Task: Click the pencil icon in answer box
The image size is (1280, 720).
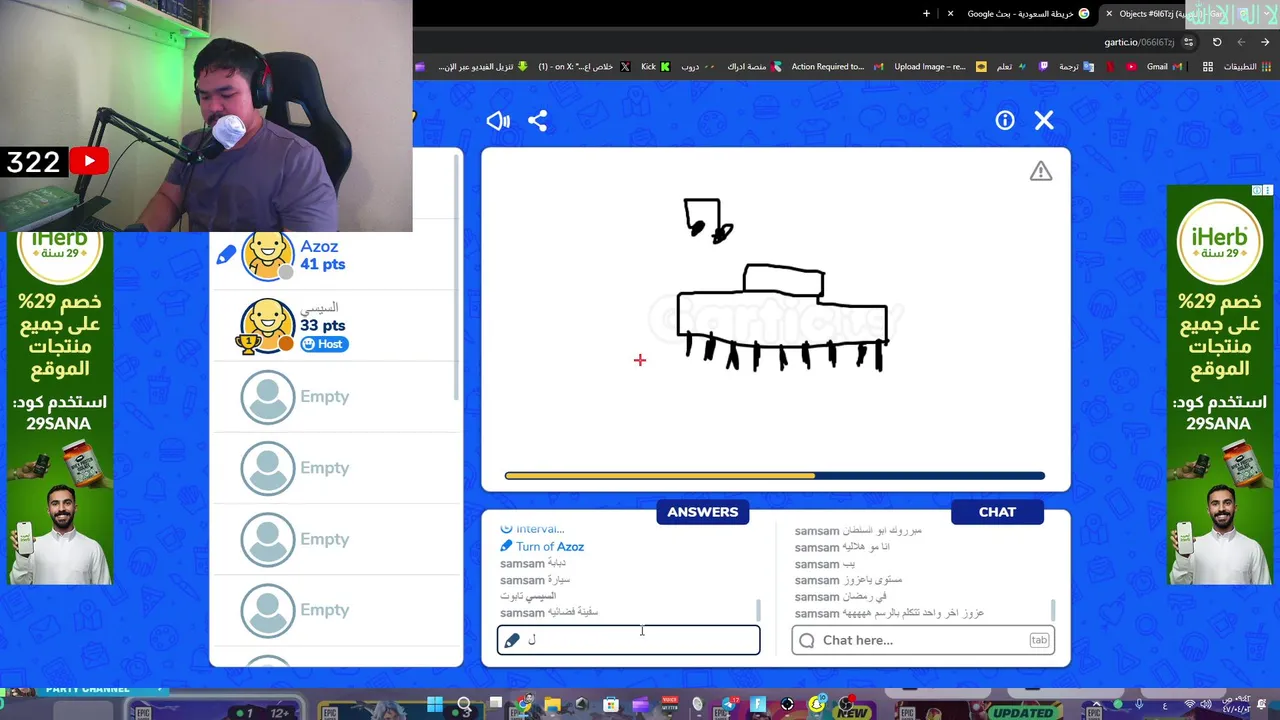Action: tap(512, 640)
